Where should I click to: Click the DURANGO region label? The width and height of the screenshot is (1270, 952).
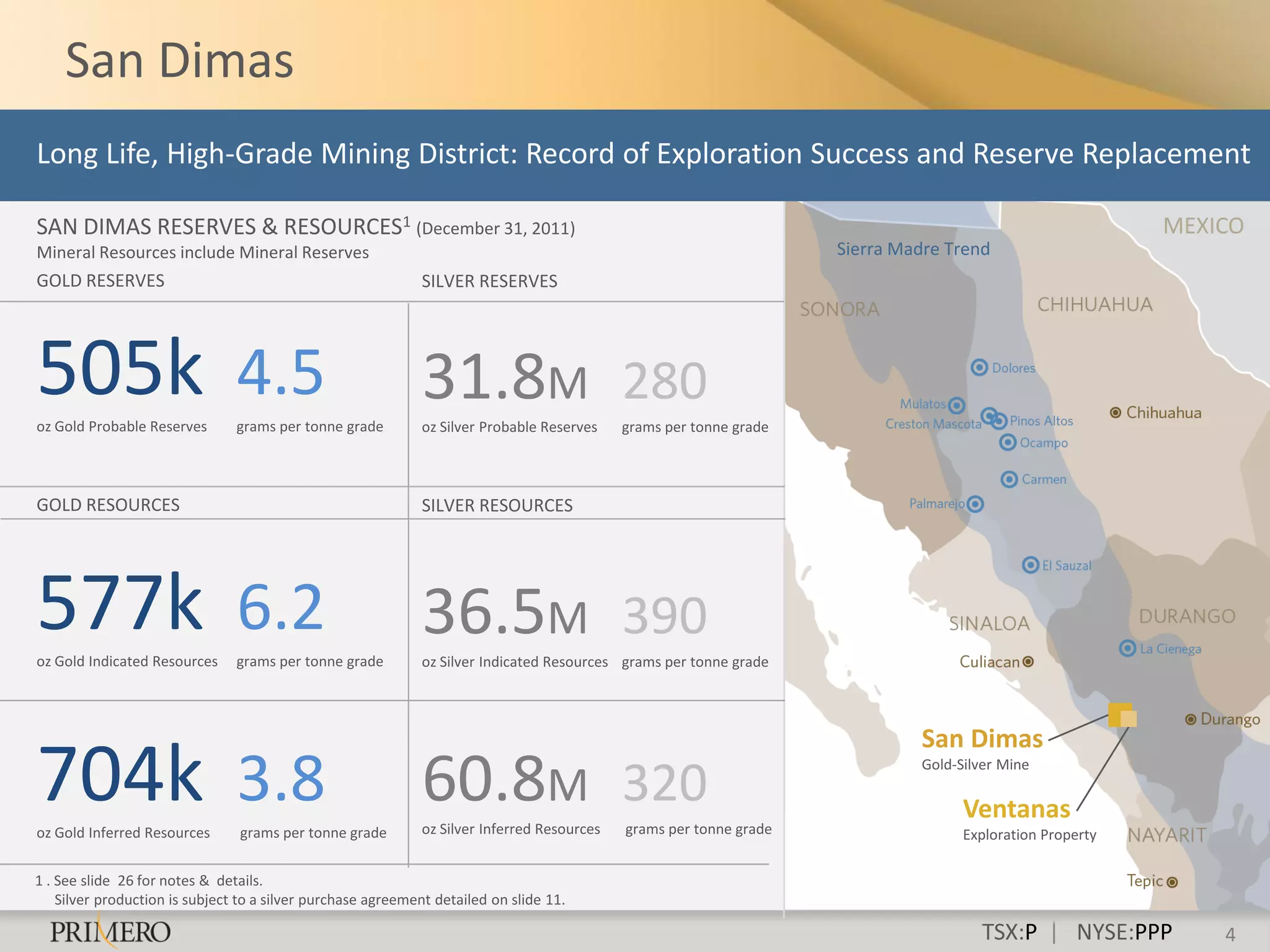coord(1188,616)
